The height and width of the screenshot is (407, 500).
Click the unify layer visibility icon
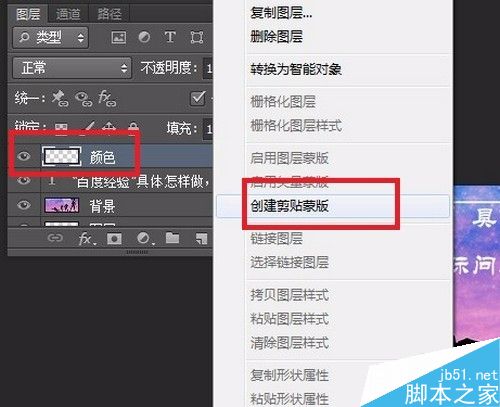click(83, 99)
